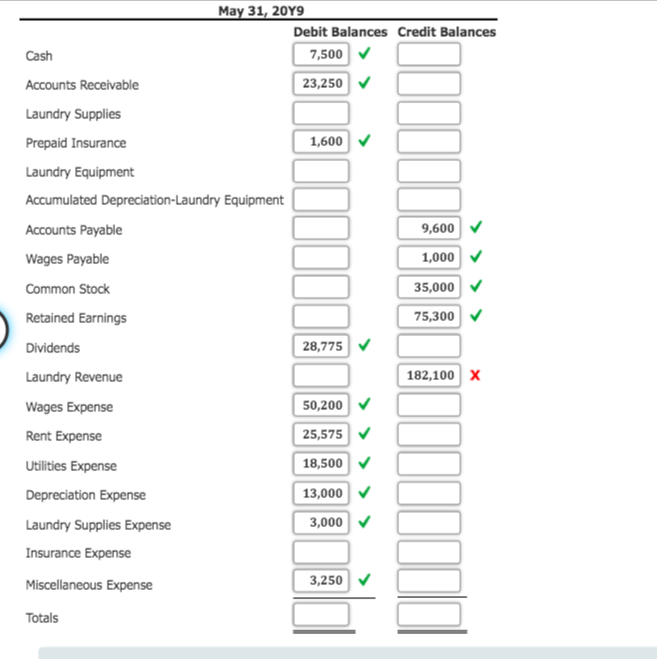Image resolution: width=657 pixels, height=659 pixels.
Task: Click green checkmark beside Wages Payable amount
Action: pos(476,256)
